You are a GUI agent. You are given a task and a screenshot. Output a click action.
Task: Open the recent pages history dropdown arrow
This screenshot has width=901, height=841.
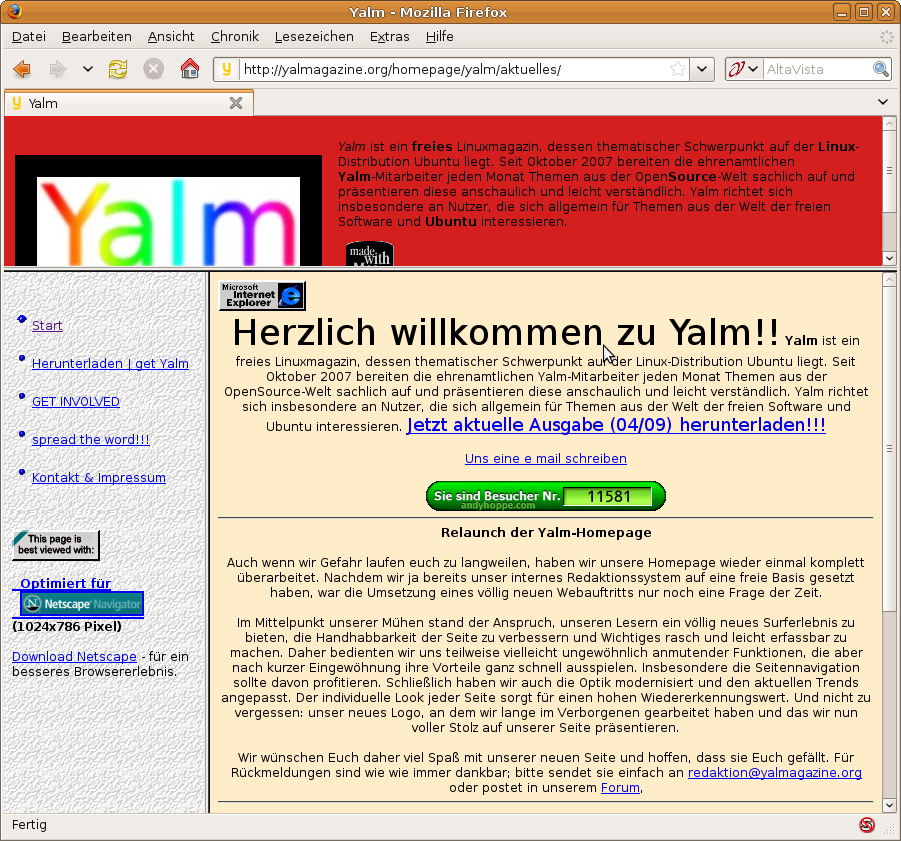coord(87,70)
